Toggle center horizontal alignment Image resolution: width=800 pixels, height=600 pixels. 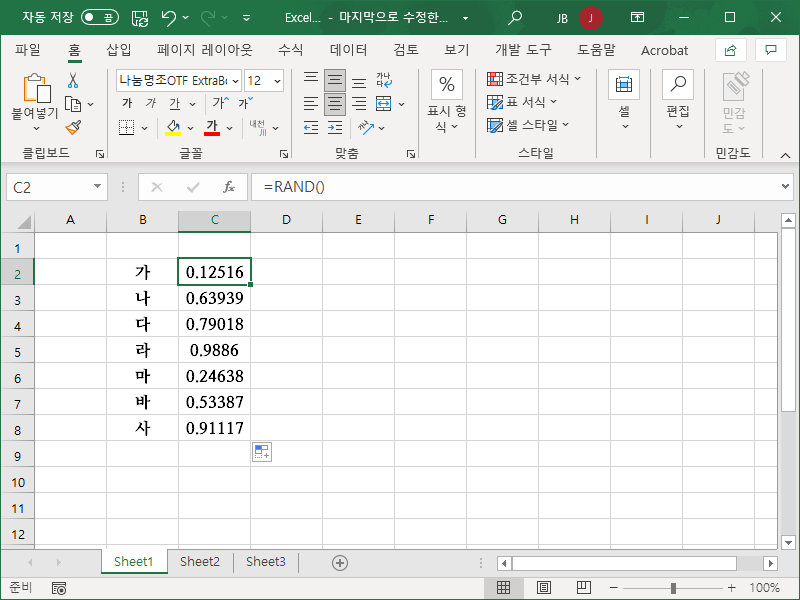coord(335,104)
